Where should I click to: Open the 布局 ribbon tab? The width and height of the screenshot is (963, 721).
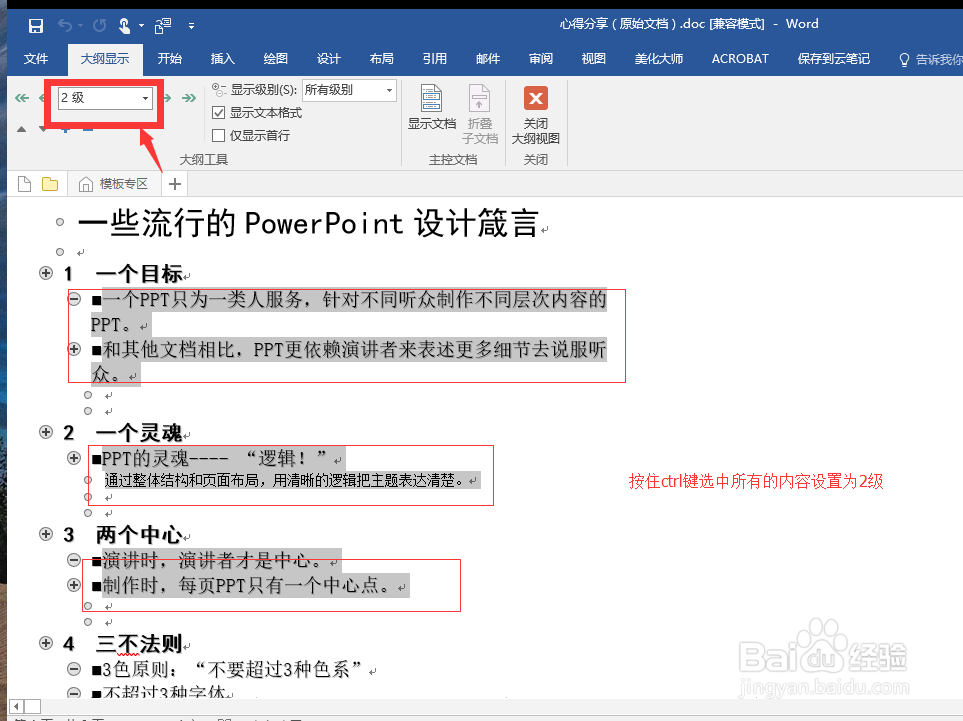[381, 59]
